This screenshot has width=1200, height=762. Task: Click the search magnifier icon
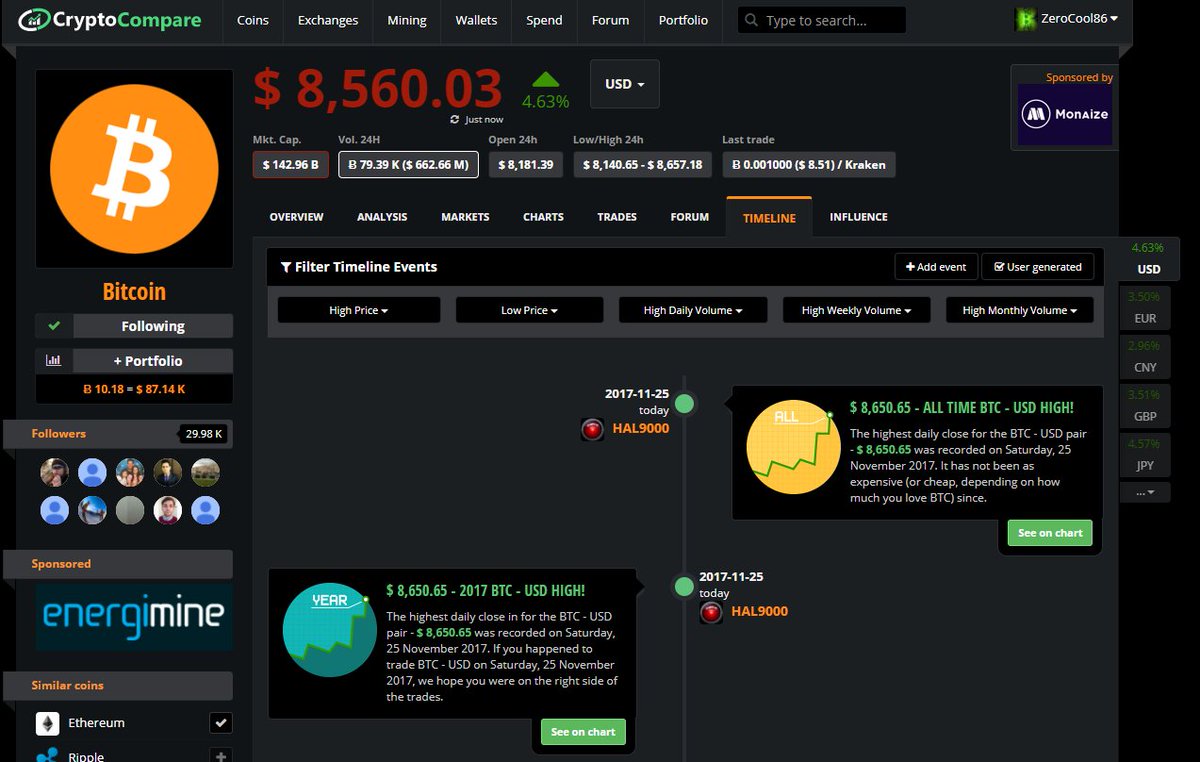(x=751, y=20)
